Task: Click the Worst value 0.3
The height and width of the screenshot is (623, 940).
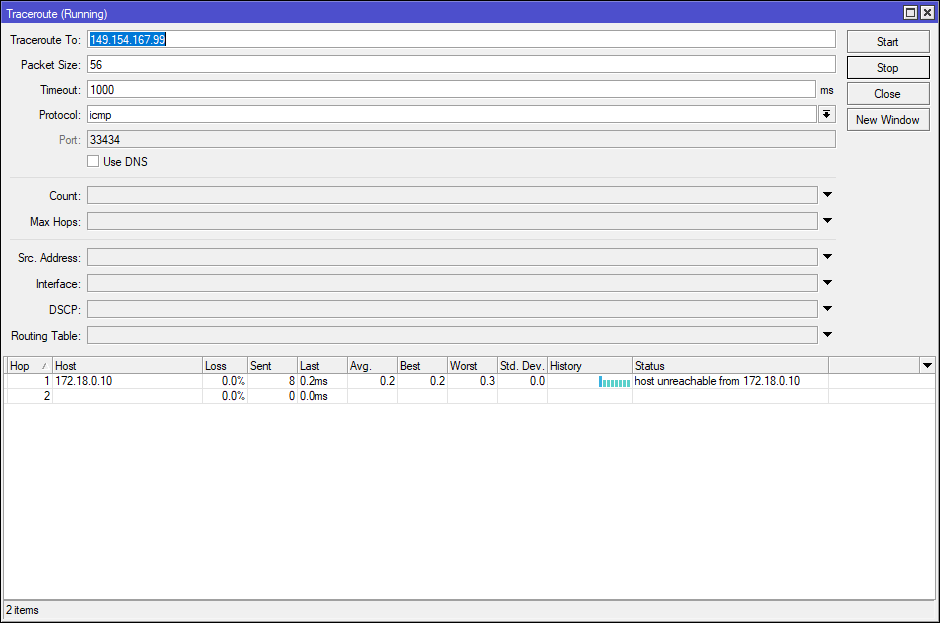Action: point(487,381)
